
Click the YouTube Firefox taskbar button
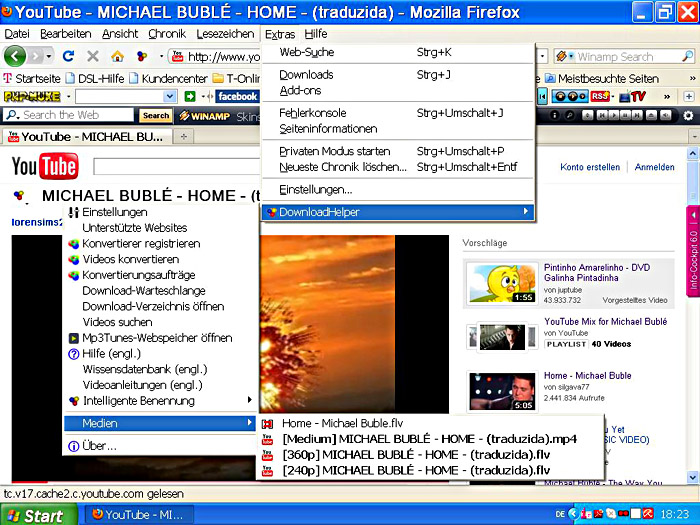pyautogui.click(x=139, y=515)
